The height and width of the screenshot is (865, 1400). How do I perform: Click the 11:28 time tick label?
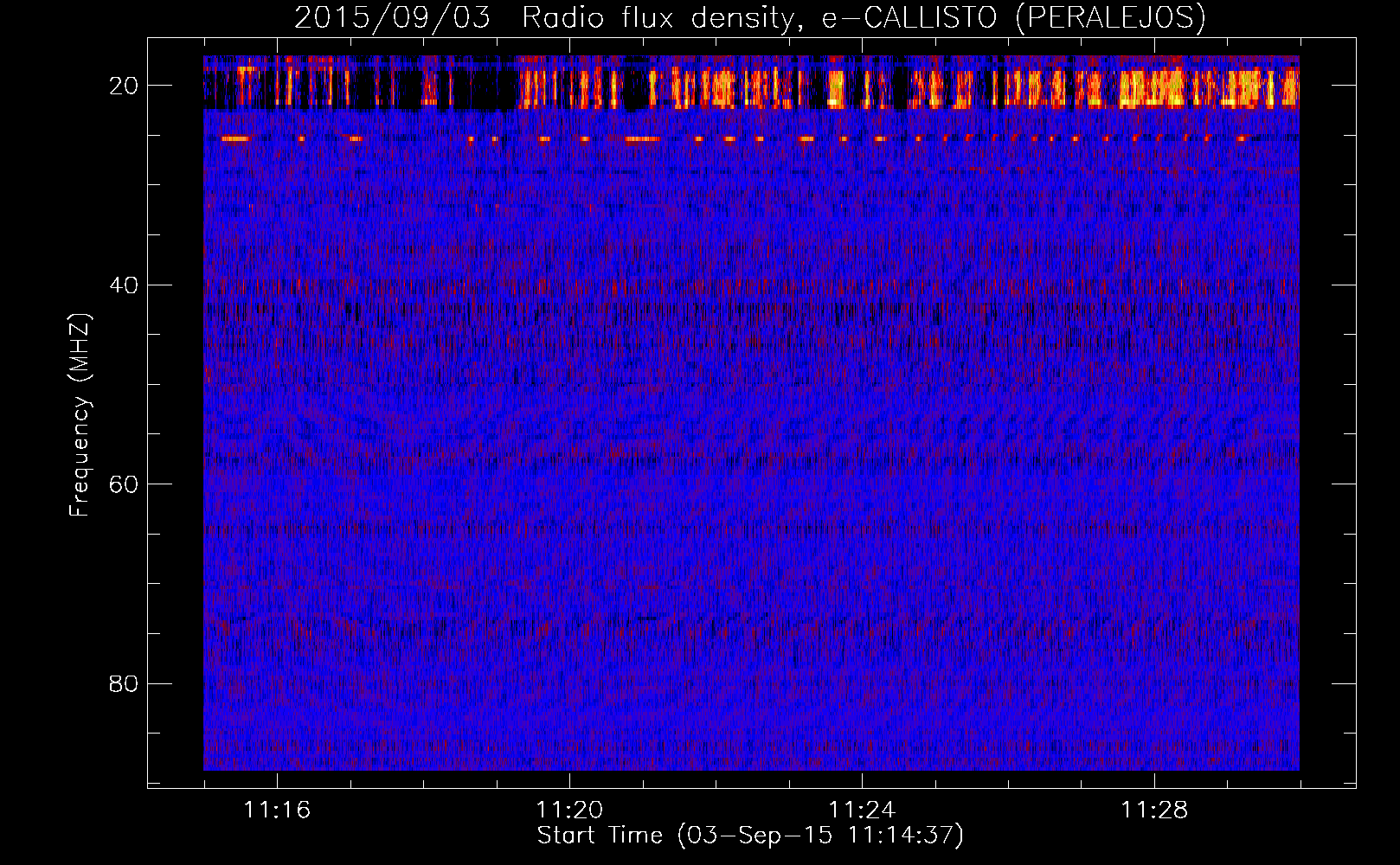(1154, 811)
